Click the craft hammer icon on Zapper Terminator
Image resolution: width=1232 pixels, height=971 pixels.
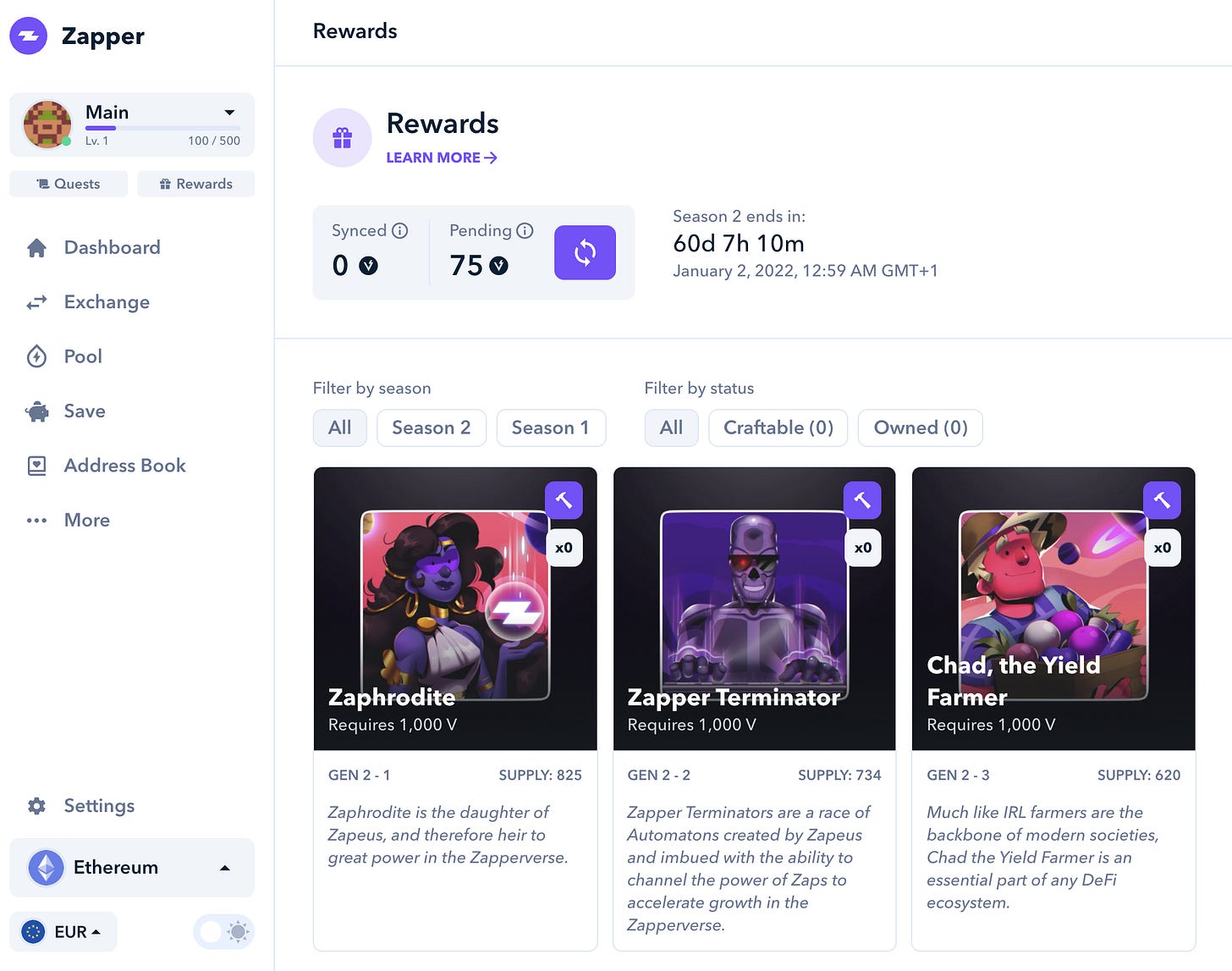click(862, 500)
